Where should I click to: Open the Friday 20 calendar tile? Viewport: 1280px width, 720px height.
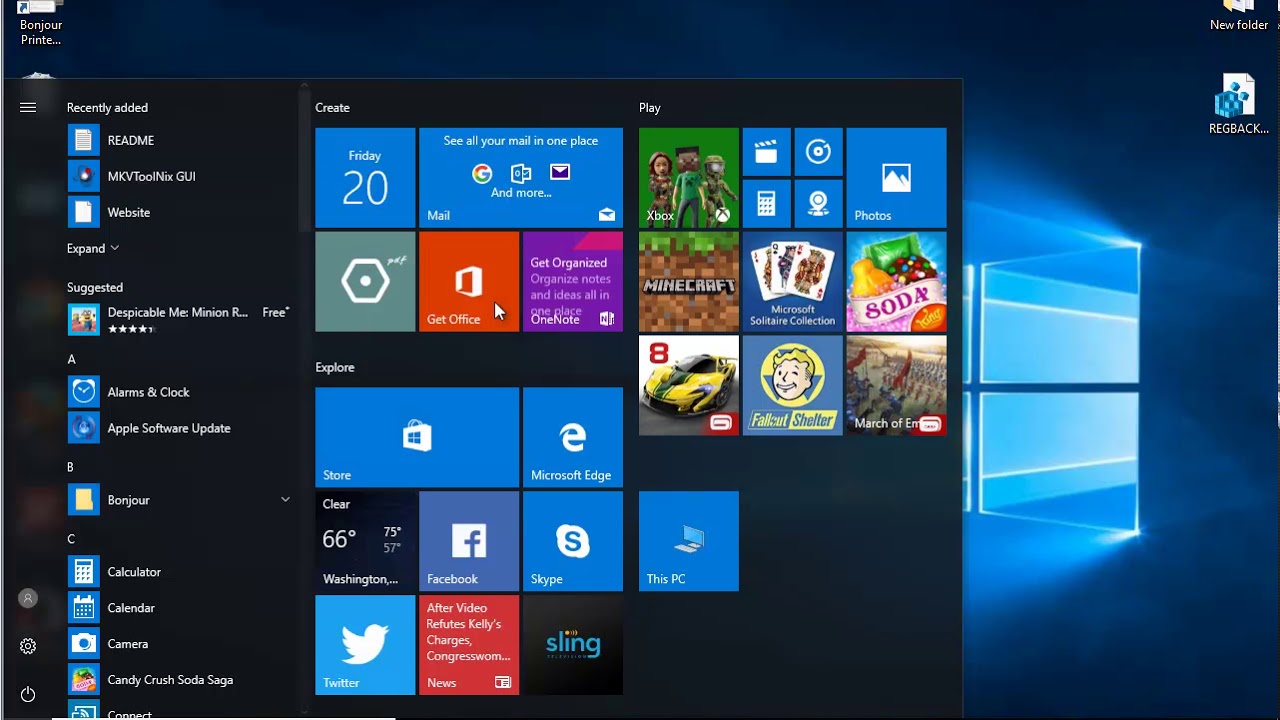click(x=365, y=178)
